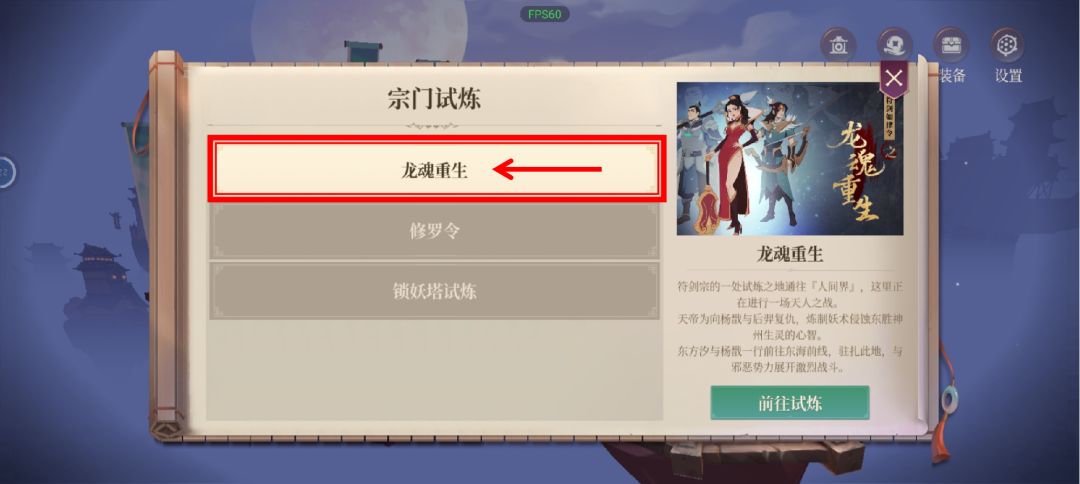Click the jade ring ornament on scroll's right edge
The width and height of the screenshot is (1080, 484).
[951, 398]
